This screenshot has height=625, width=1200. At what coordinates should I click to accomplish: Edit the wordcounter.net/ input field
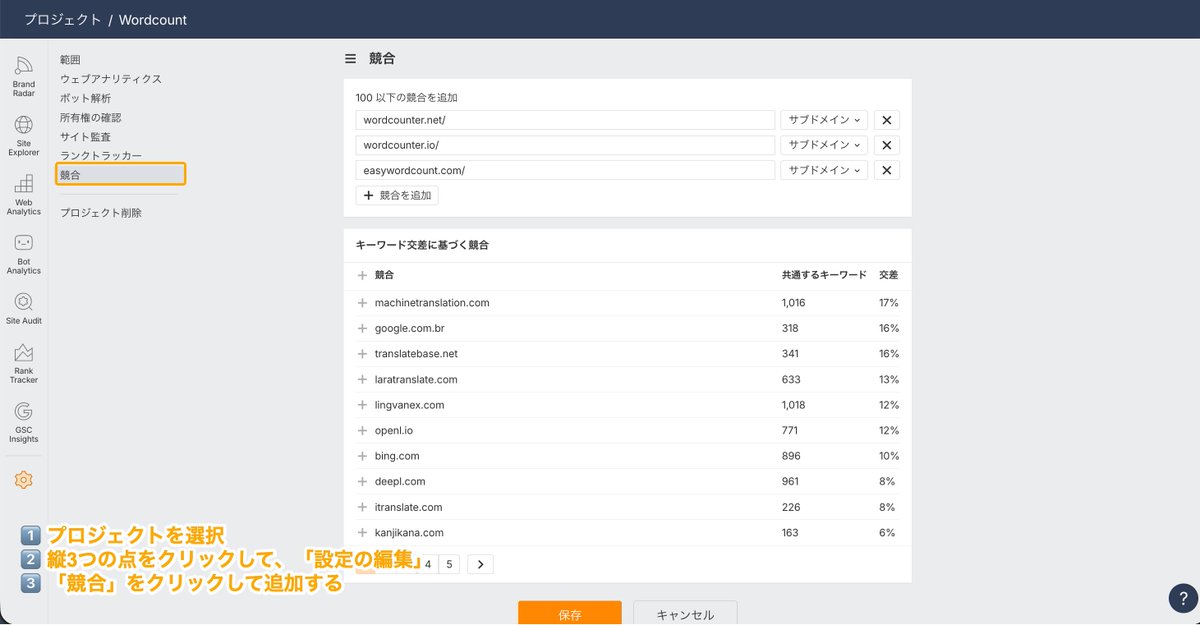tap(565, 120)
